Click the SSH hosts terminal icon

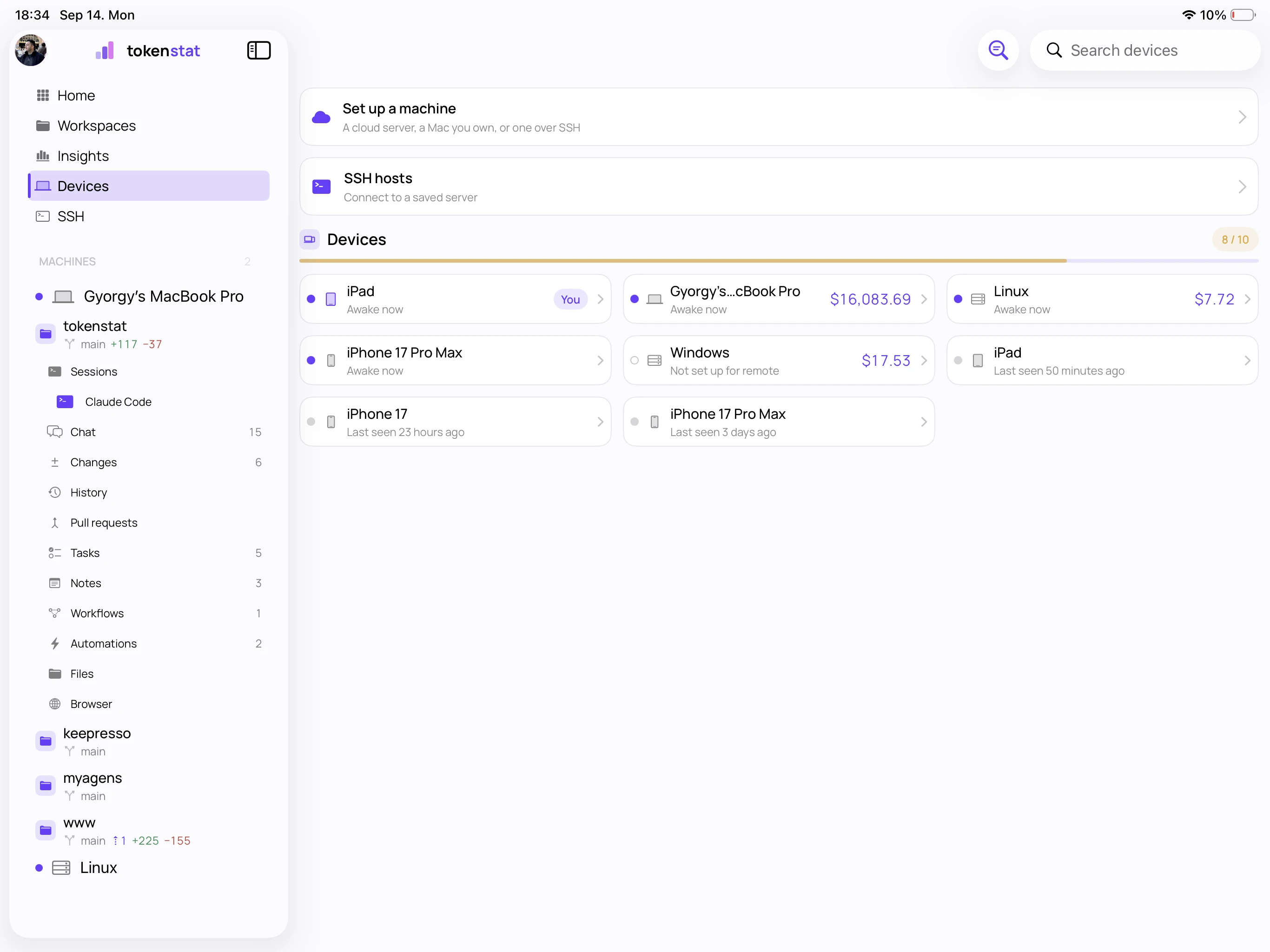[x=321, y=186]
